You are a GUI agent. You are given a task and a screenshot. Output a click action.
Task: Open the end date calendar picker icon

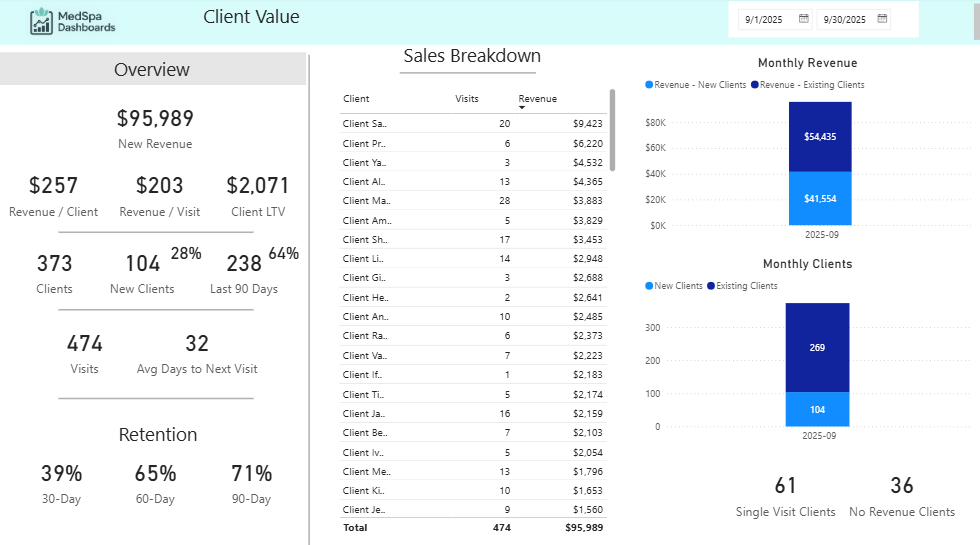882,18
